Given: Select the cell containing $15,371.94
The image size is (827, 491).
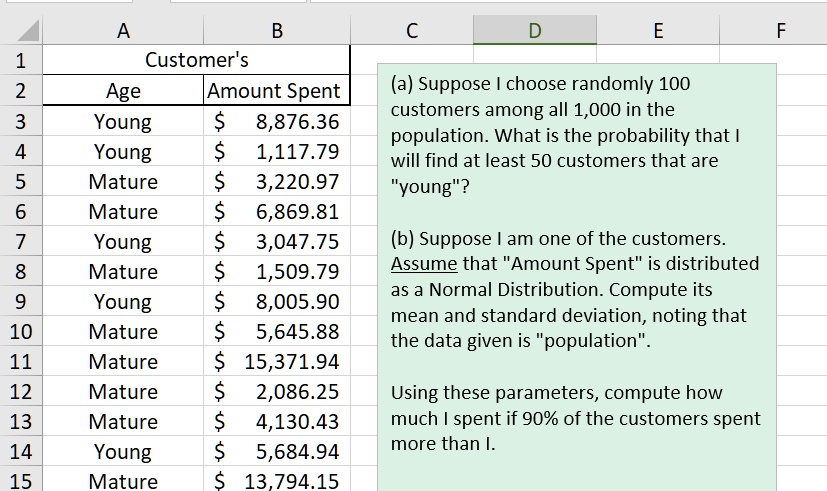Looking at the screenshot, I should click(x=276, y=362).
